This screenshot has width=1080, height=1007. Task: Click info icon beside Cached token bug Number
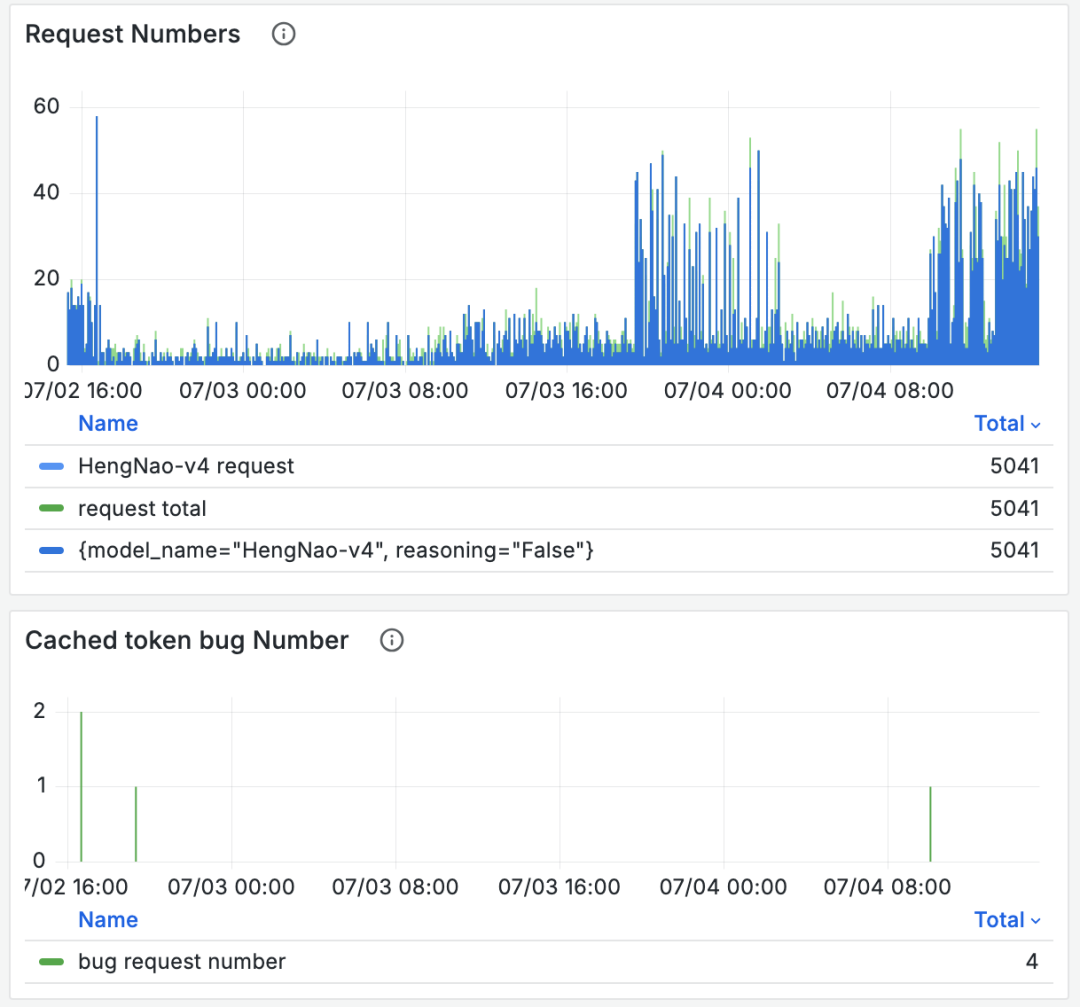[x=392, y=640]
